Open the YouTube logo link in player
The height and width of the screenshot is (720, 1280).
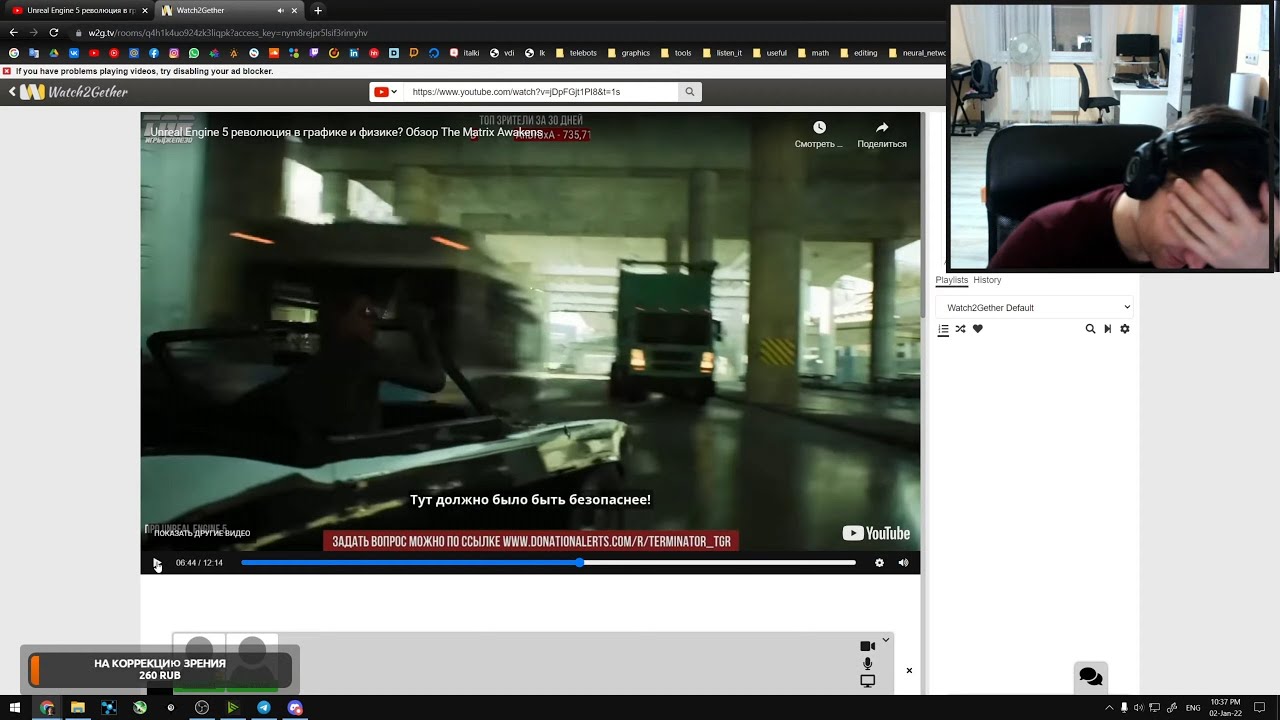coord(876,533)
